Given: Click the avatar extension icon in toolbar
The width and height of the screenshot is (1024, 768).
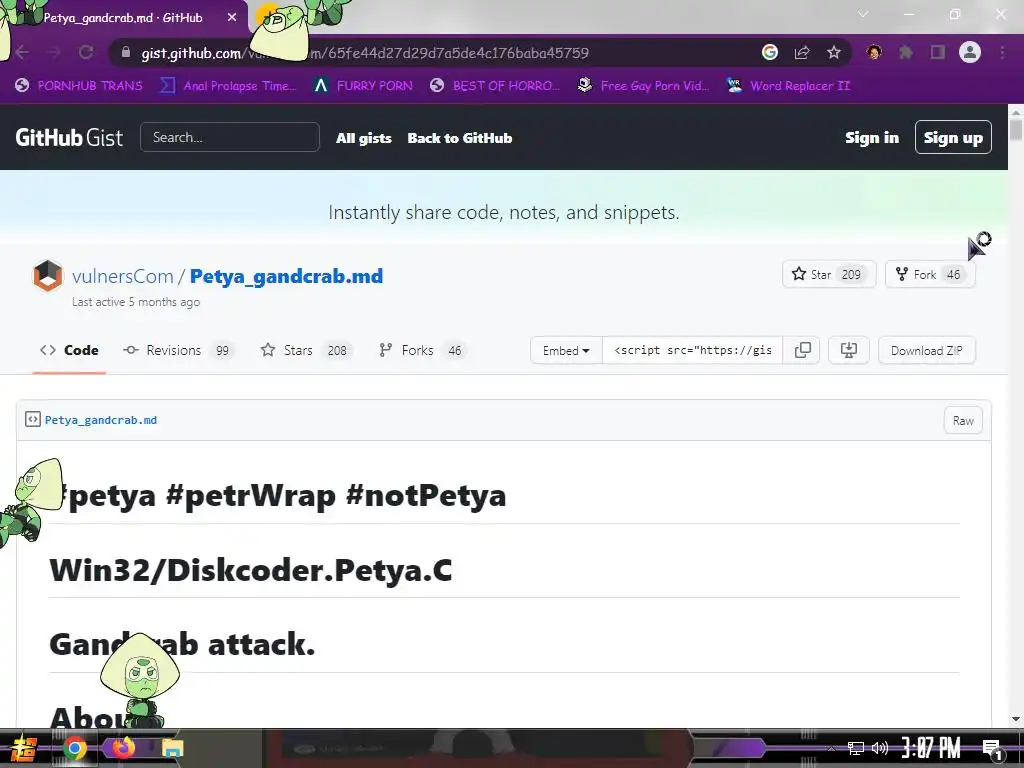Looking at the screenshot, I should click(x=874, y=52).
